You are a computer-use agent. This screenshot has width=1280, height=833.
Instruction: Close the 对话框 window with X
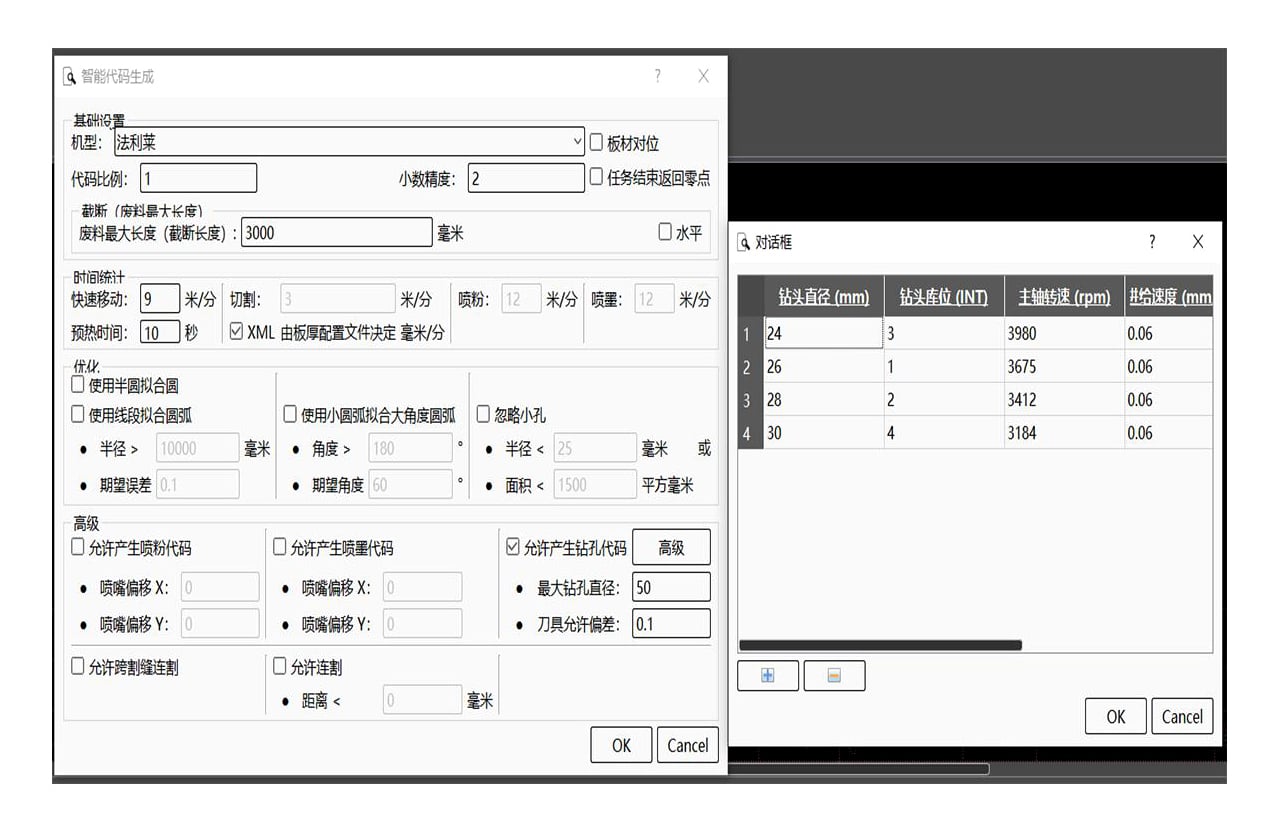(1198, 242)
